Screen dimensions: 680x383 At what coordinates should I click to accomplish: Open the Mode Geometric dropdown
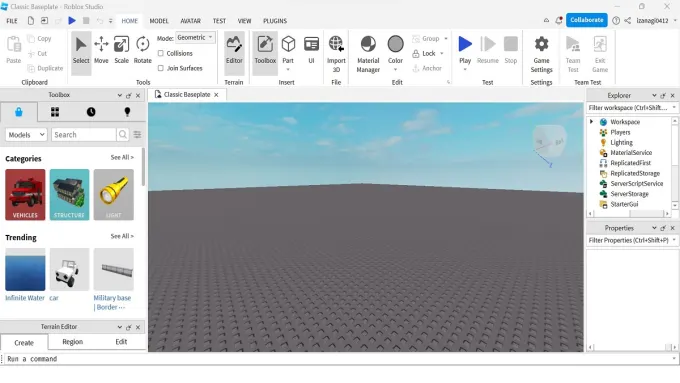[195, 38]
